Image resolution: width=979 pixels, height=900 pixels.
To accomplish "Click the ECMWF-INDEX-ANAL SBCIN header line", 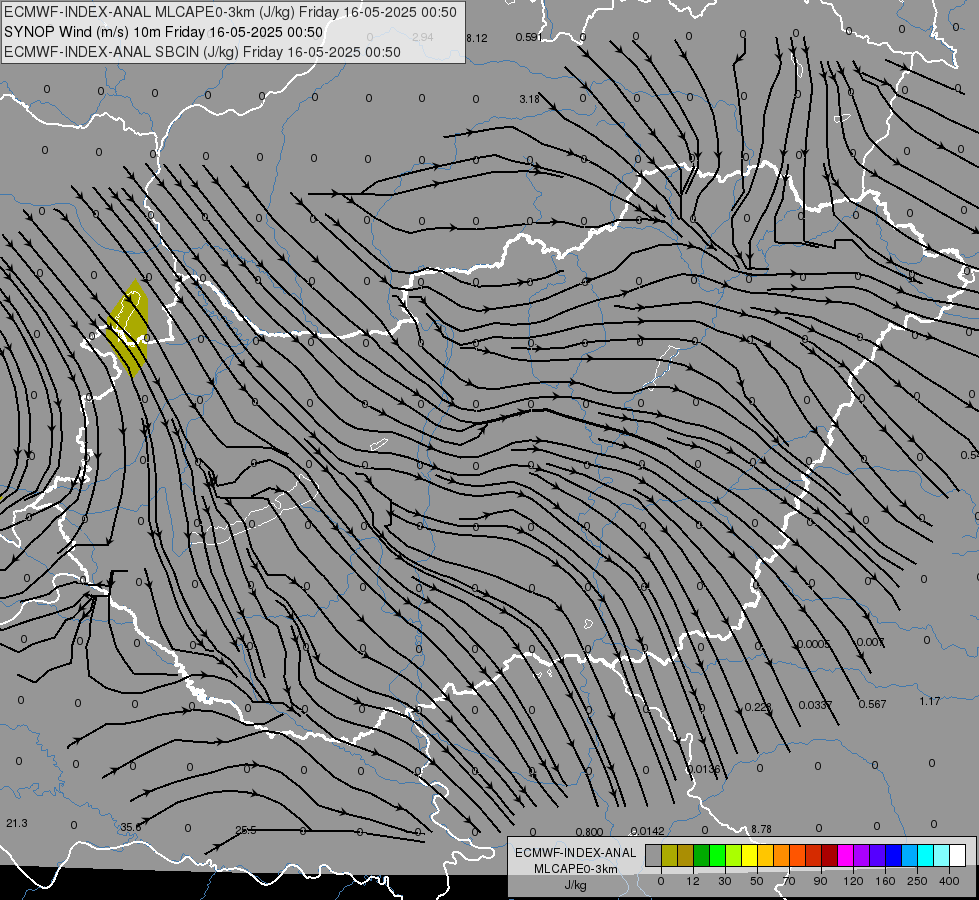I will tap(202, 52).
